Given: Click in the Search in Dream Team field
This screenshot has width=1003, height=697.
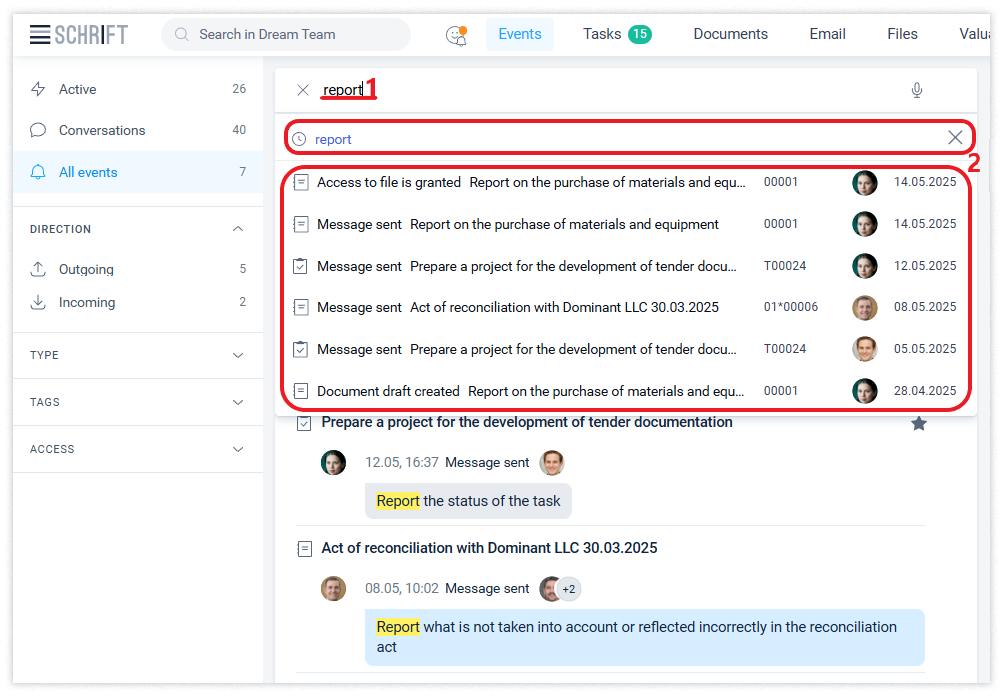Looking at the screenshot, I should tap(290, 34).
